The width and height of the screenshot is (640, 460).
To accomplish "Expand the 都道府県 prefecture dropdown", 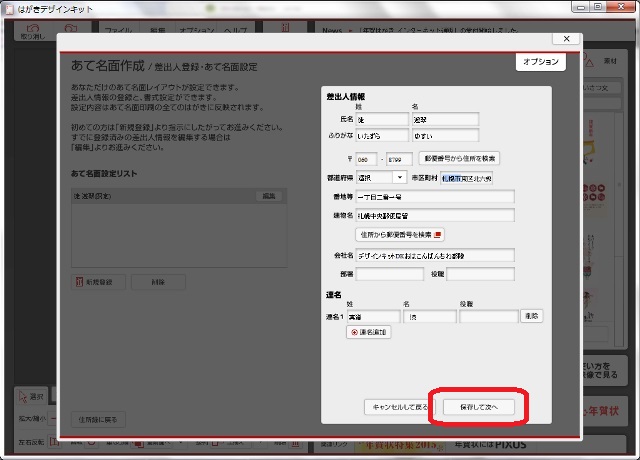I will [x=380, y=177].
